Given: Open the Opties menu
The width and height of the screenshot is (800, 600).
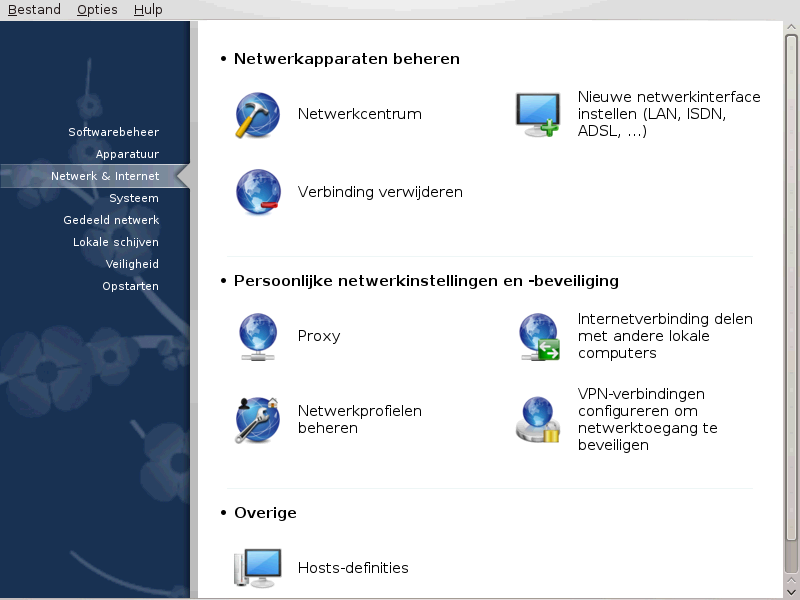Looking at the screenshot, I should [x=97, y=10].
